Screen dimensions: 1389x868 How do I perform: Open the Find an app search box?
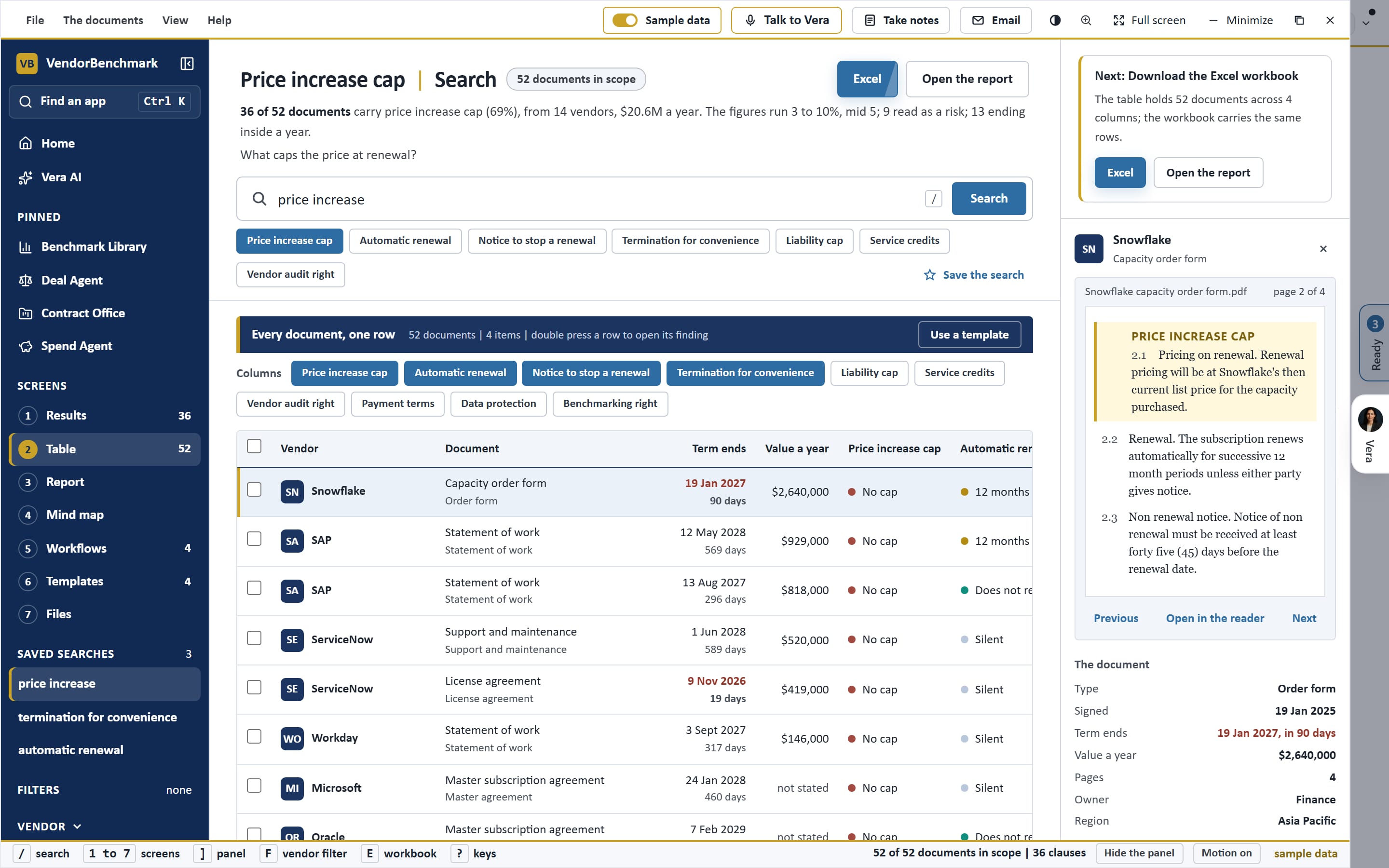pos(105,102)
